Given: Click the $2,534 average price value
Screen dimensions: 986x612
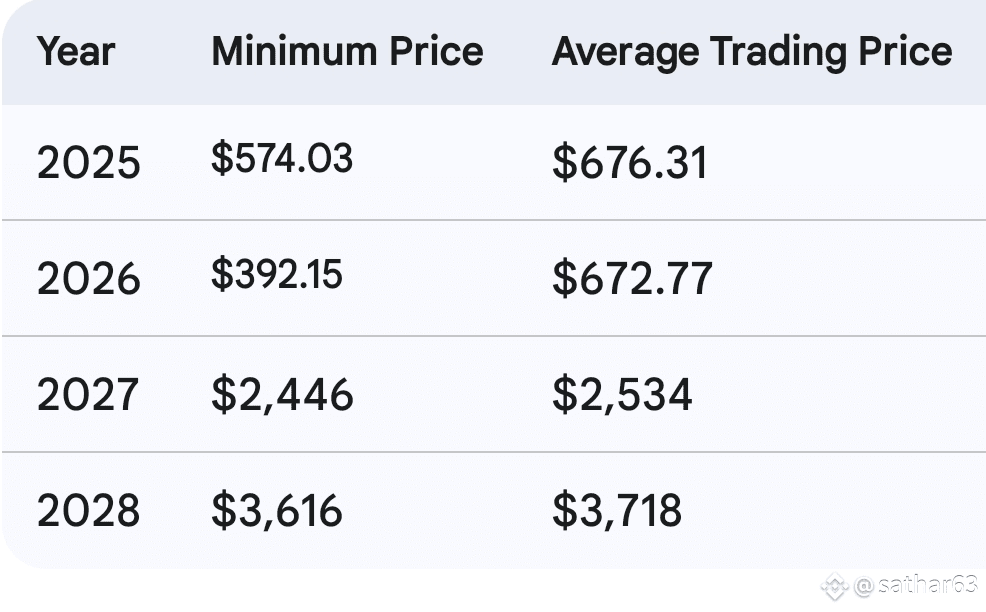Looking at the screenshot, I should pos(622,394).
